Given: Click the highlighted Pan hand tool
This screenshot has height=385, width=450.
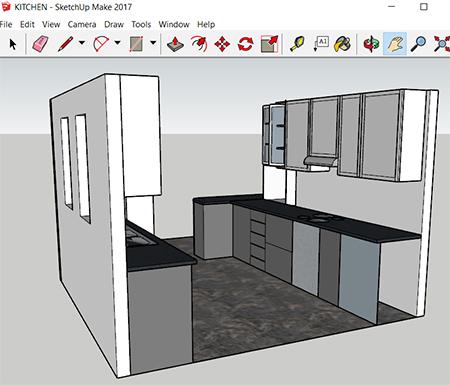Looking at the screenshot, I should pyautogui.click(x=395, y=44).
